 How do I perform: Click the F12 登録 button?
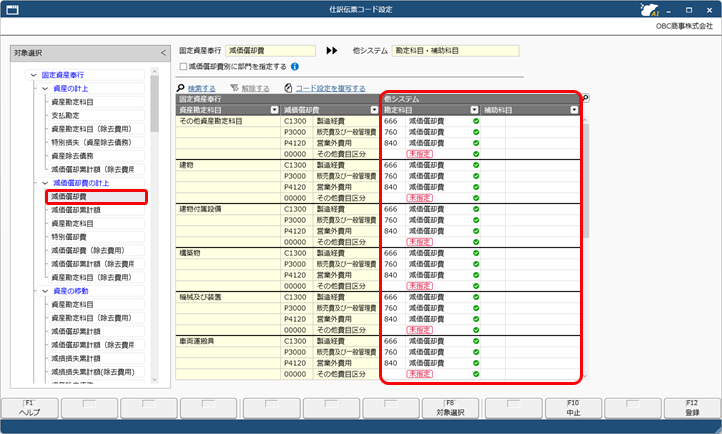[x=692, y=408]
